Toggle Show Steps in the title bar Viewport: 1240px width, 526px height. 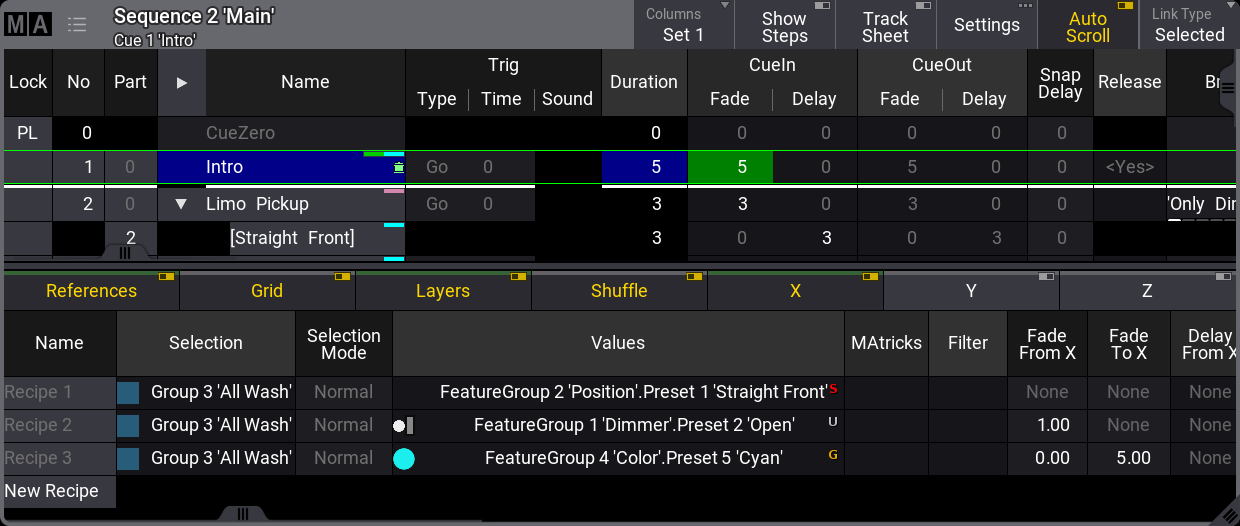click(784, 25)
